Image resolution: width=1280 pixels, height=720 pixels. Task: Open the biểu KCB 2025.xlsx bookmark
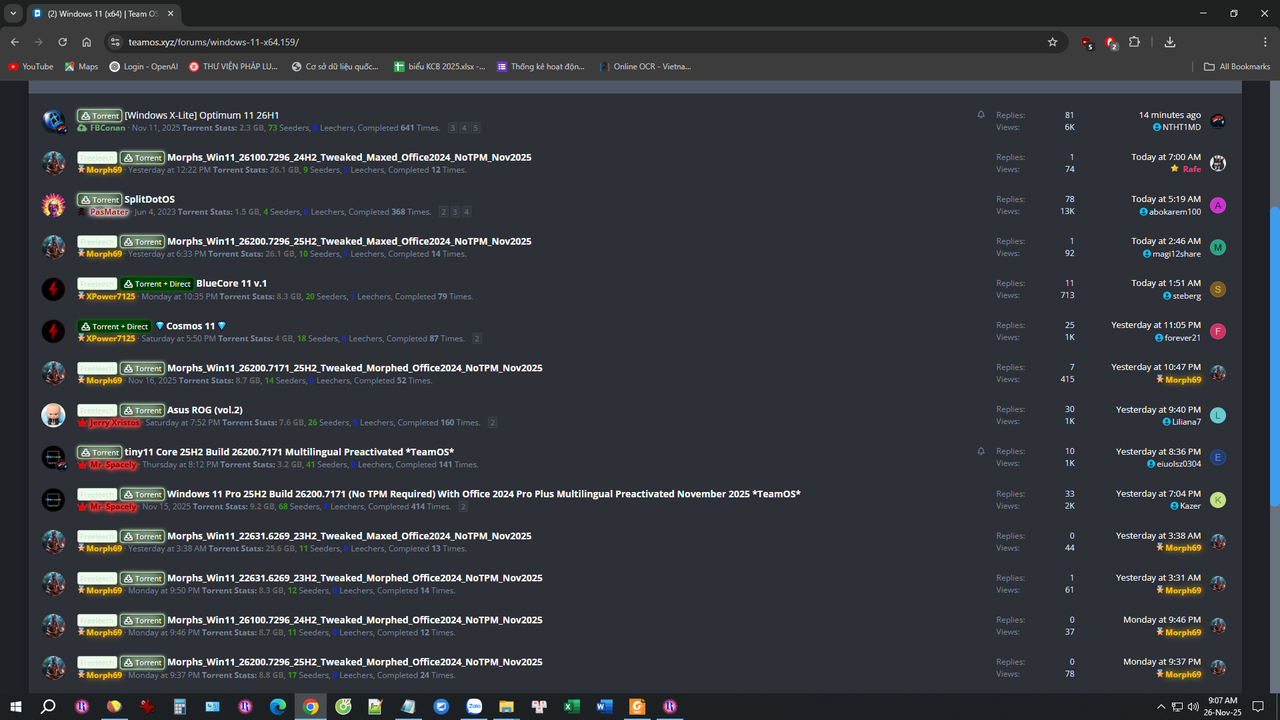point(439,67)
